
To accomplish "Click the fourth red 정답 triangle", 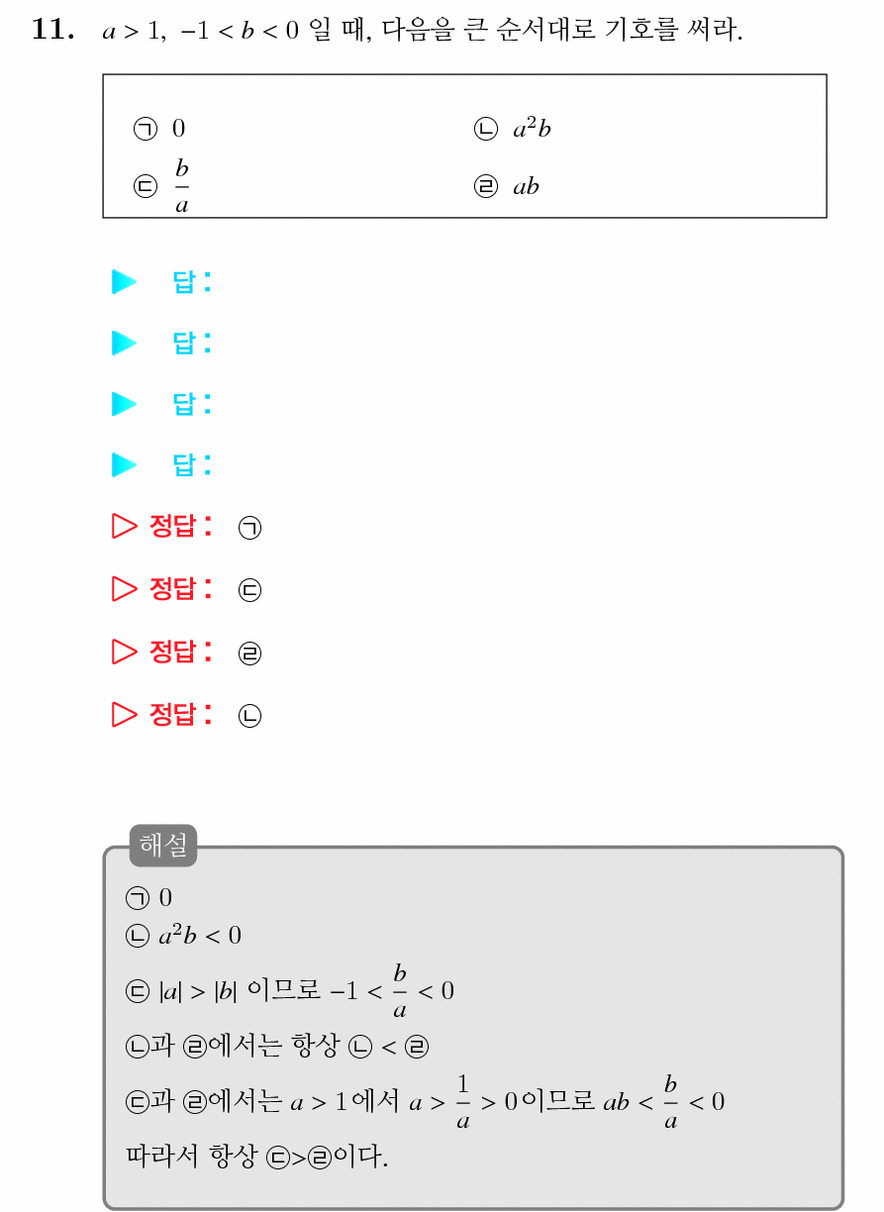I will pyautogui.click(x=124, y=714).
